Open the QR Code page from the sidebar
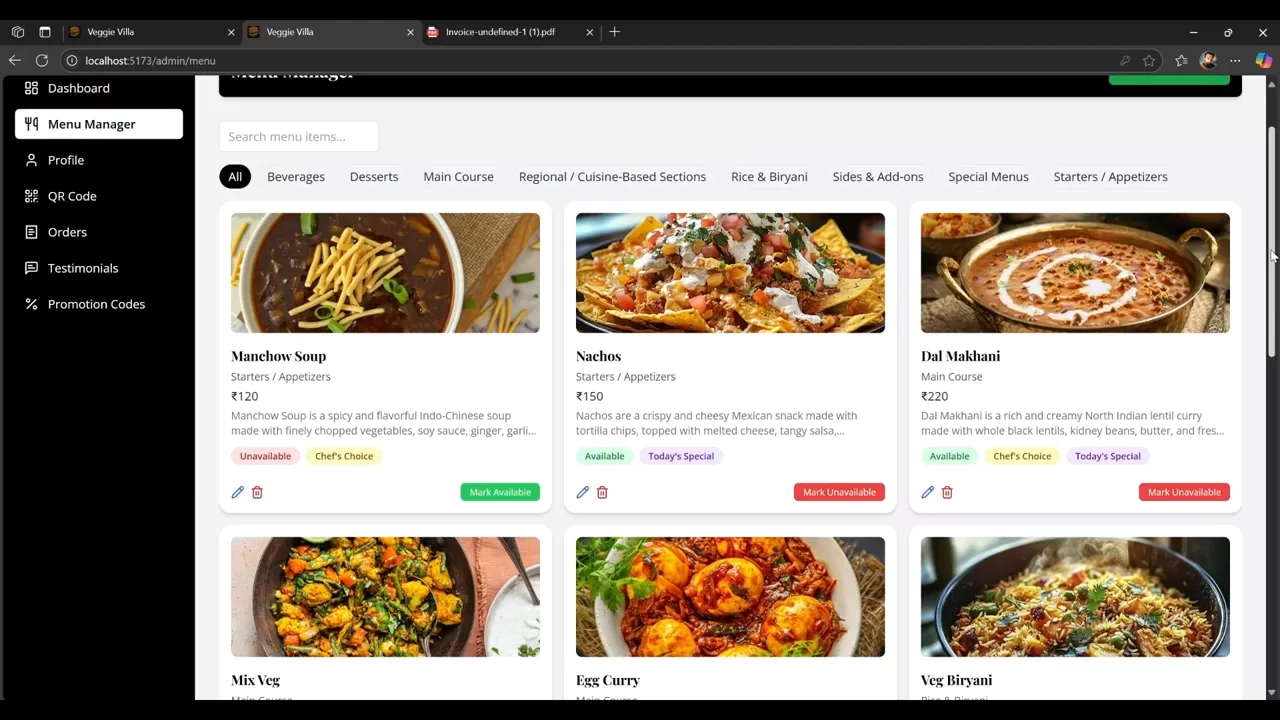 pos(72,196)
